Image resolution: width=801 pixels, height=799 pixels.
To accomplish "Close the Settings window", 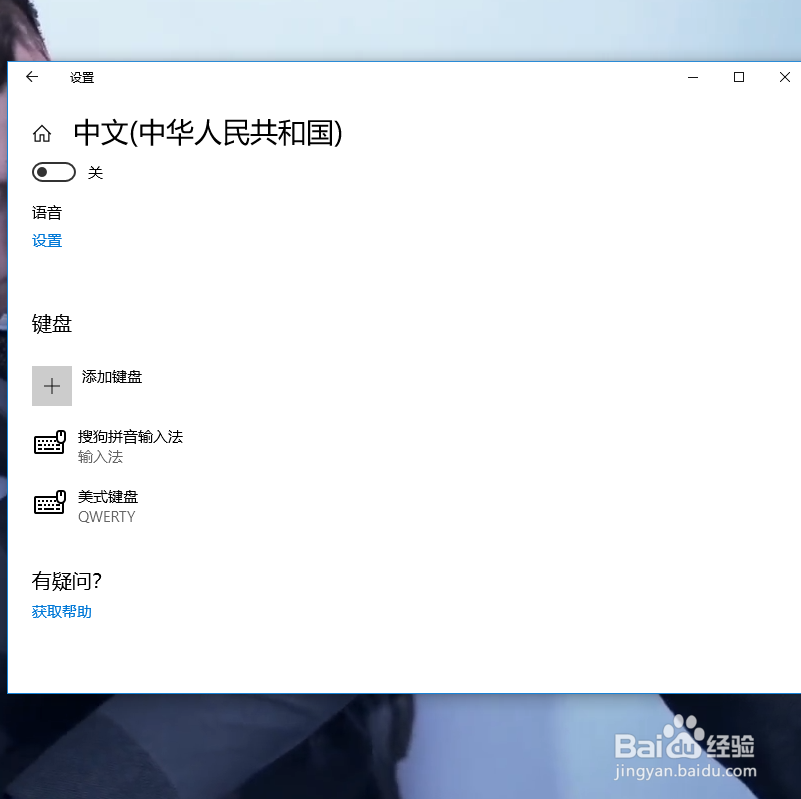I will click(785, 77).
